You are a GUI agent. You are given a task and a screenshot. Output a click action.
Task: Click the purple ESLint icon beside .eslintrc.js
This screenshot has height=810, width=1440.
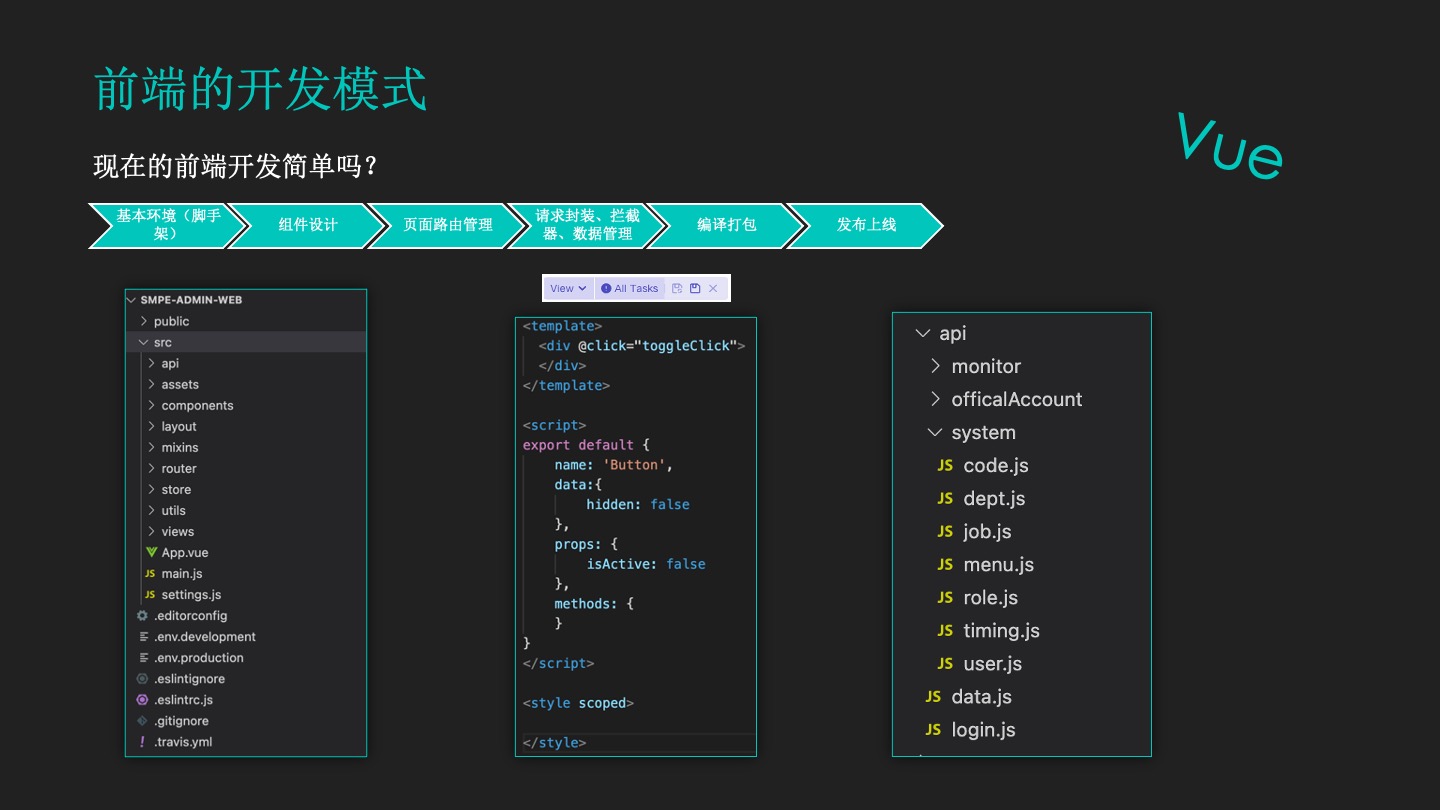142,699
